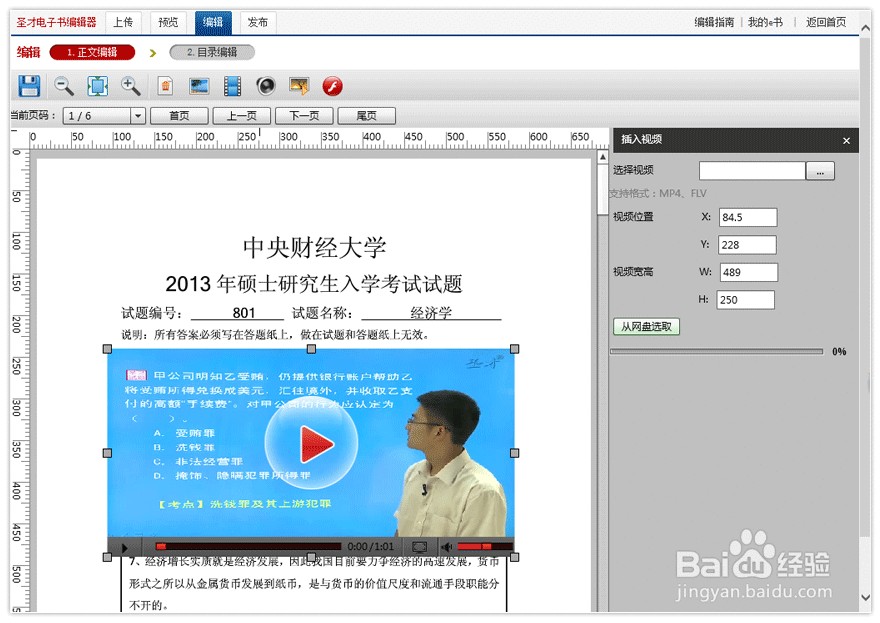
Task: Insert an image using the picture icon
Action: tap(199, 86)
